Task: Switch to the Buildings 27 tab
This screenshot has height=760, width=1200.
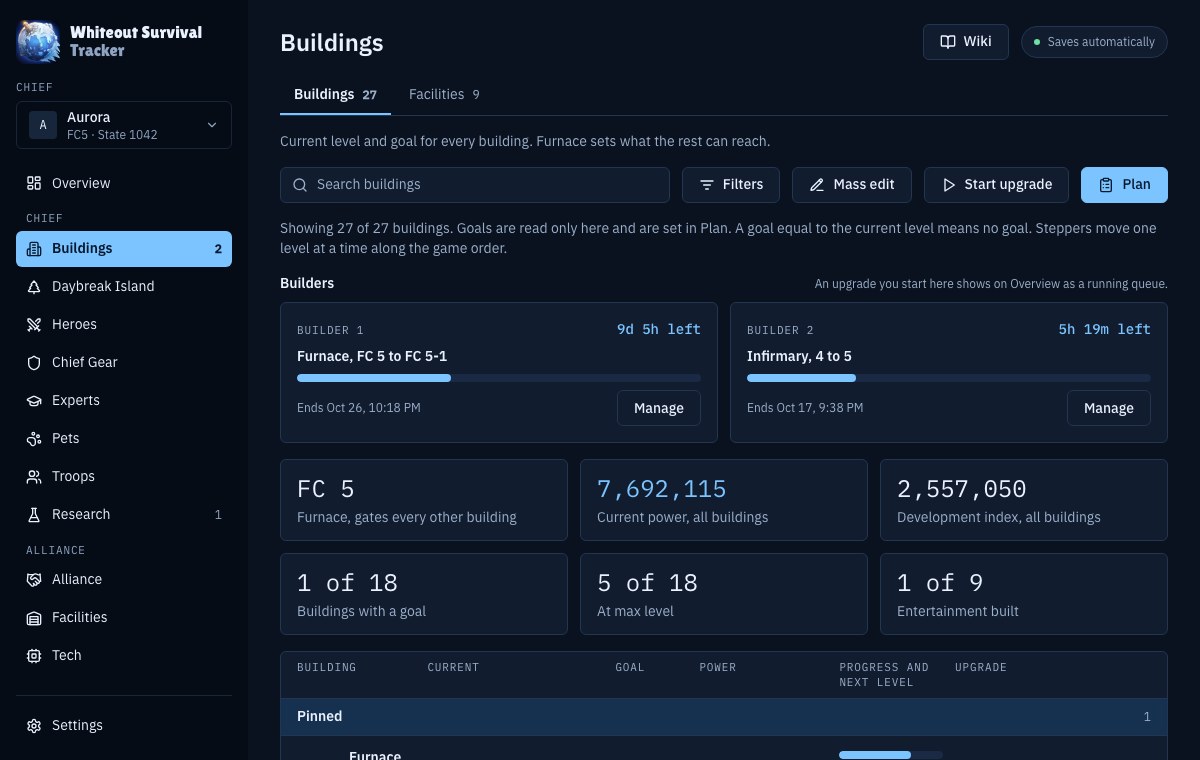Action: (x=335, y=95)
